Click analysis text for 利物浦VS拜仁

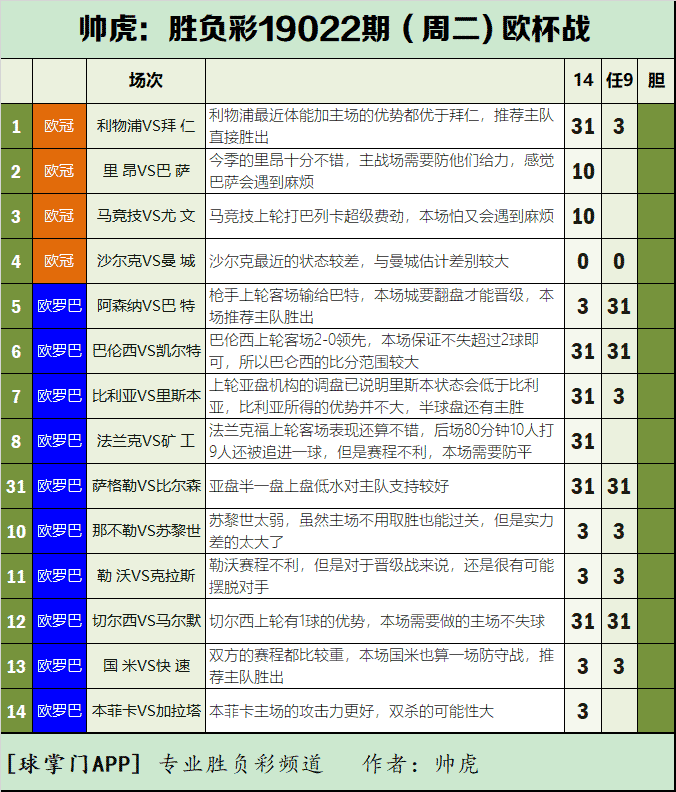click(x=381, y=126)
